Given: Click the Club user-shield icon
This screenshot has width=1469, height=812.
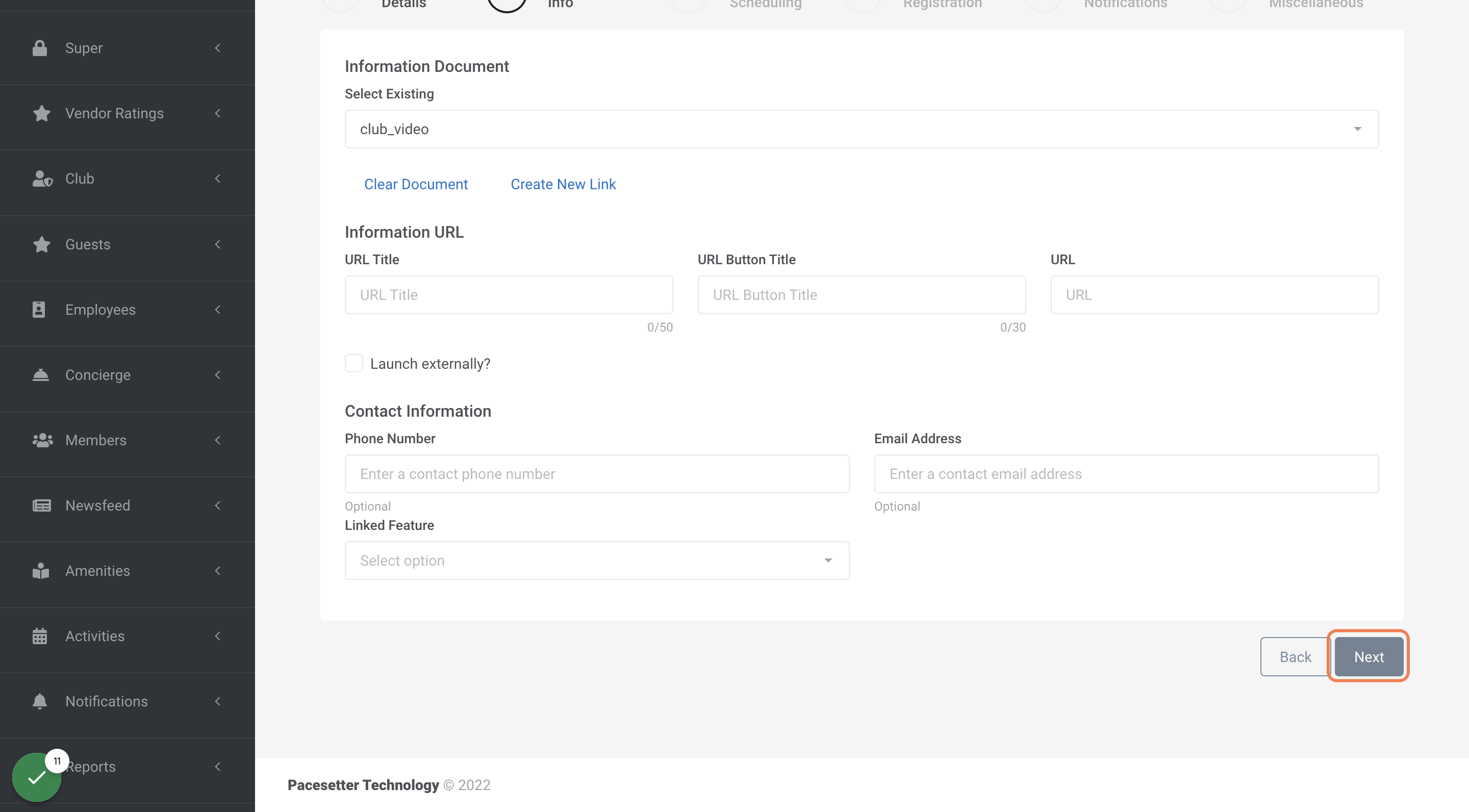Looking at the screenshot, I should point(42,179).
